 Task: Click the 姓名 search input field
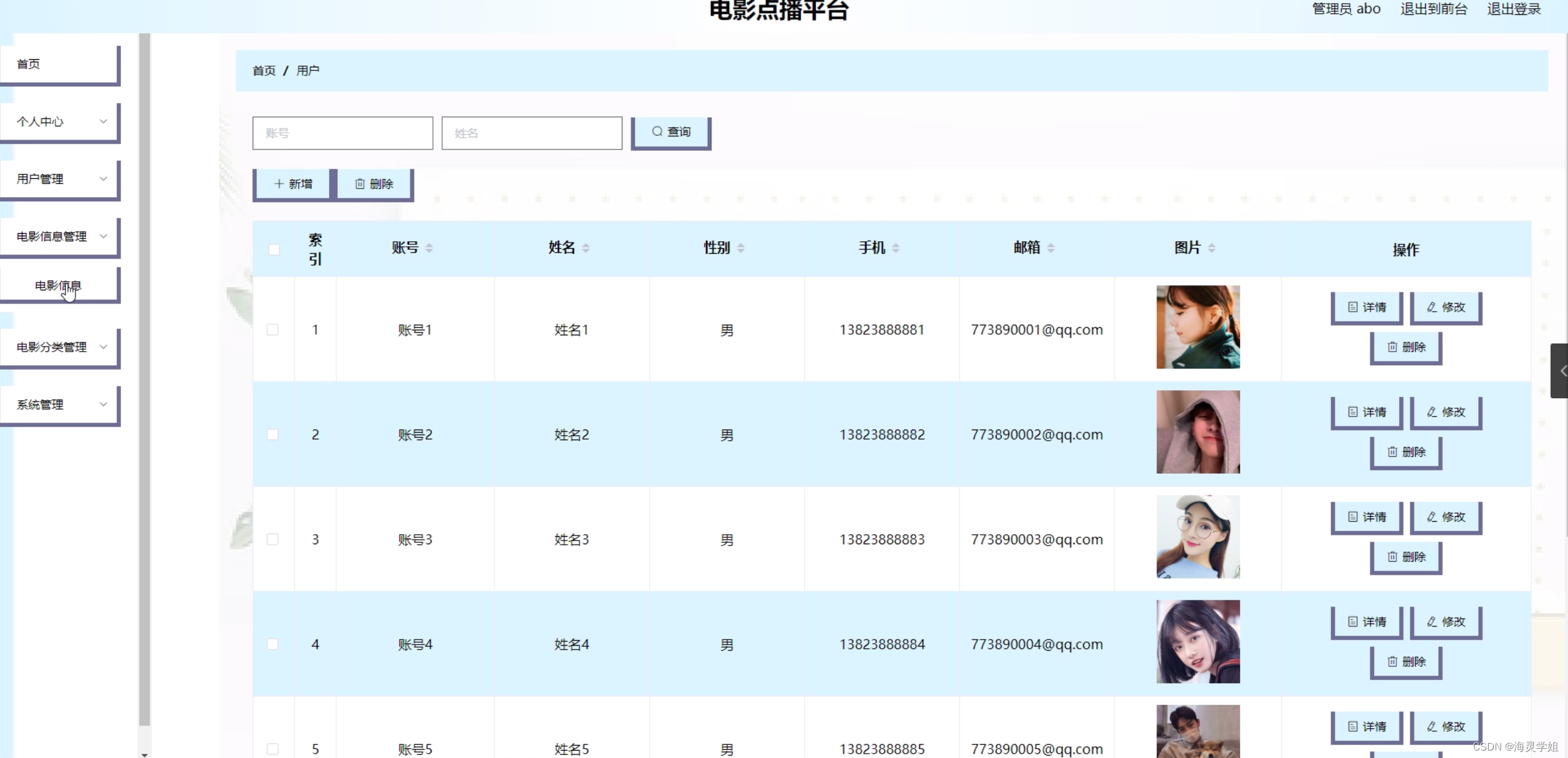(531, 133)
